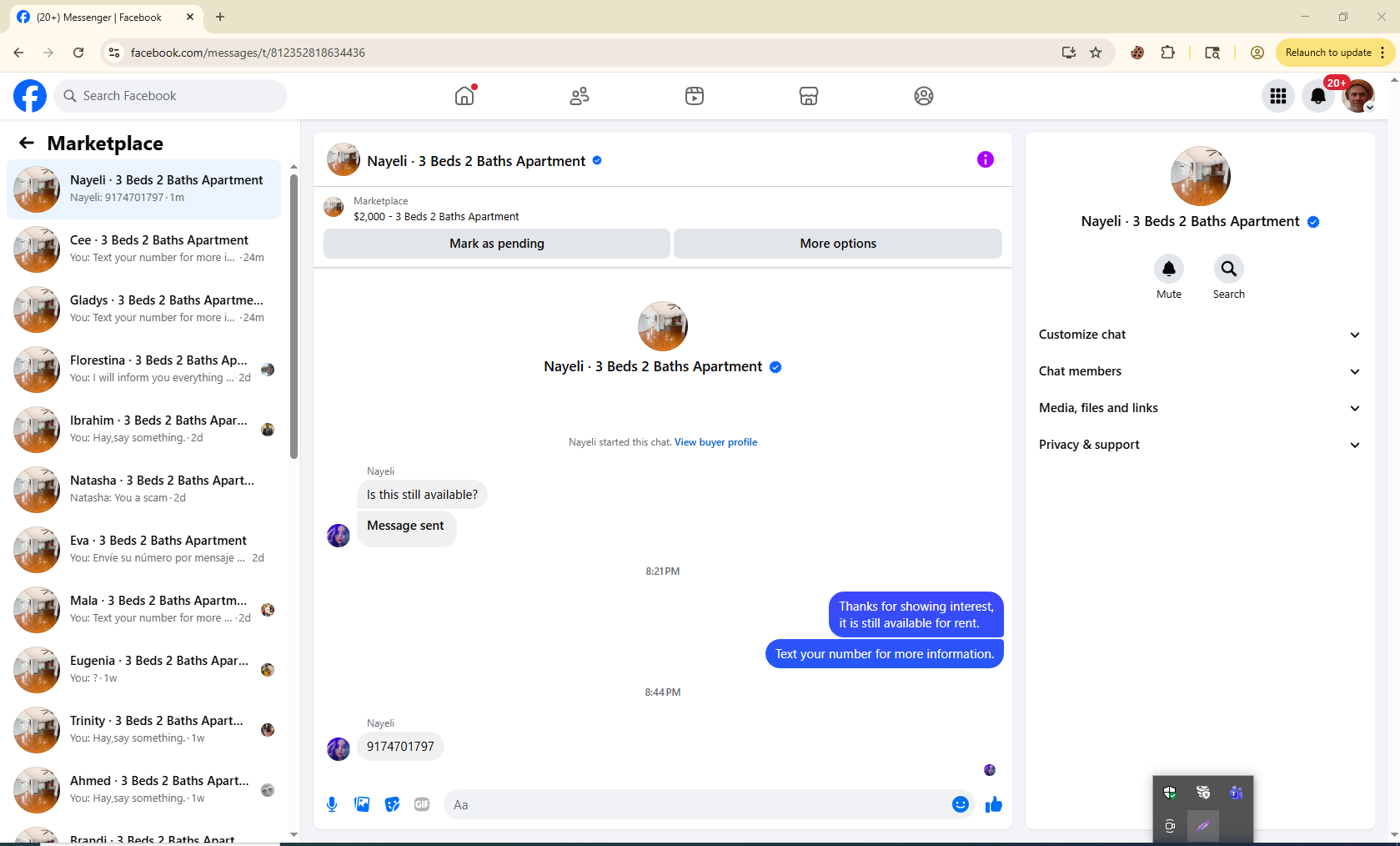The height and width of the screenshot is (846, 1400).
Task: Click the Search in conversation icon
Action: [1229, 269]
